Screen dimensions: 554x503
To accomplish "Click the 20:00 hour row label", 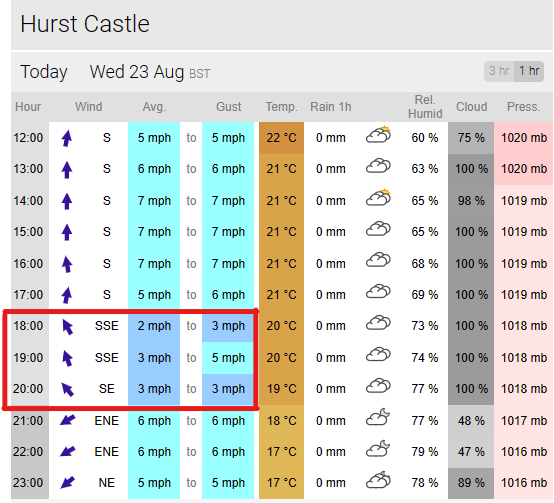I will click(x=28, y=389).
